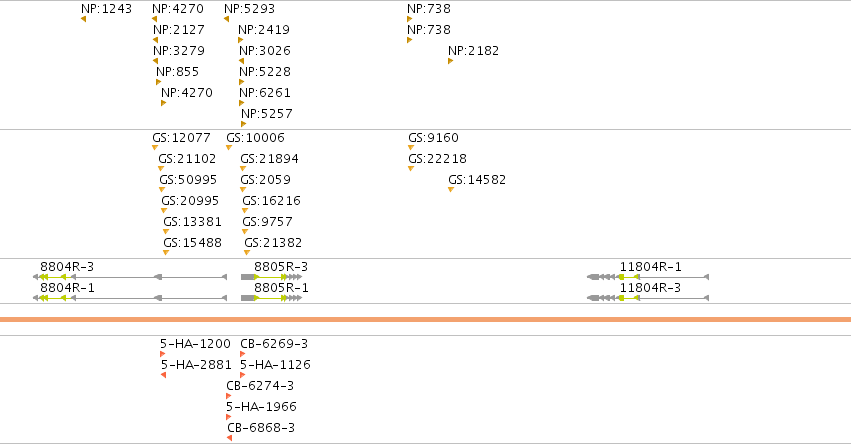Screen dimensions: 851x444
Task: Select the GS:16216 feature label
Action: click(x=271, y=201)
